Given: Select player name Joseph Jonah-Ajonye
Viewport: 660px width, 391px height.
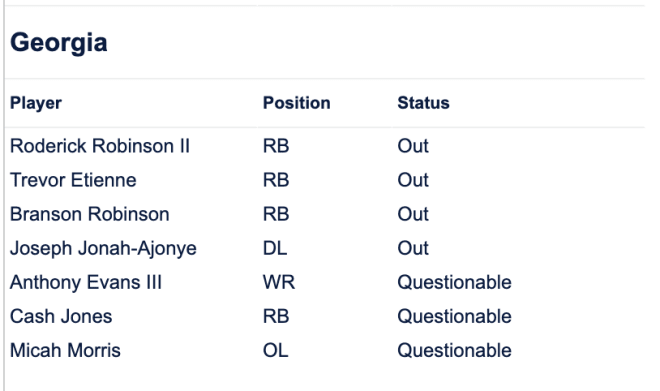Looking at the screenshot, I should point(103,248).
